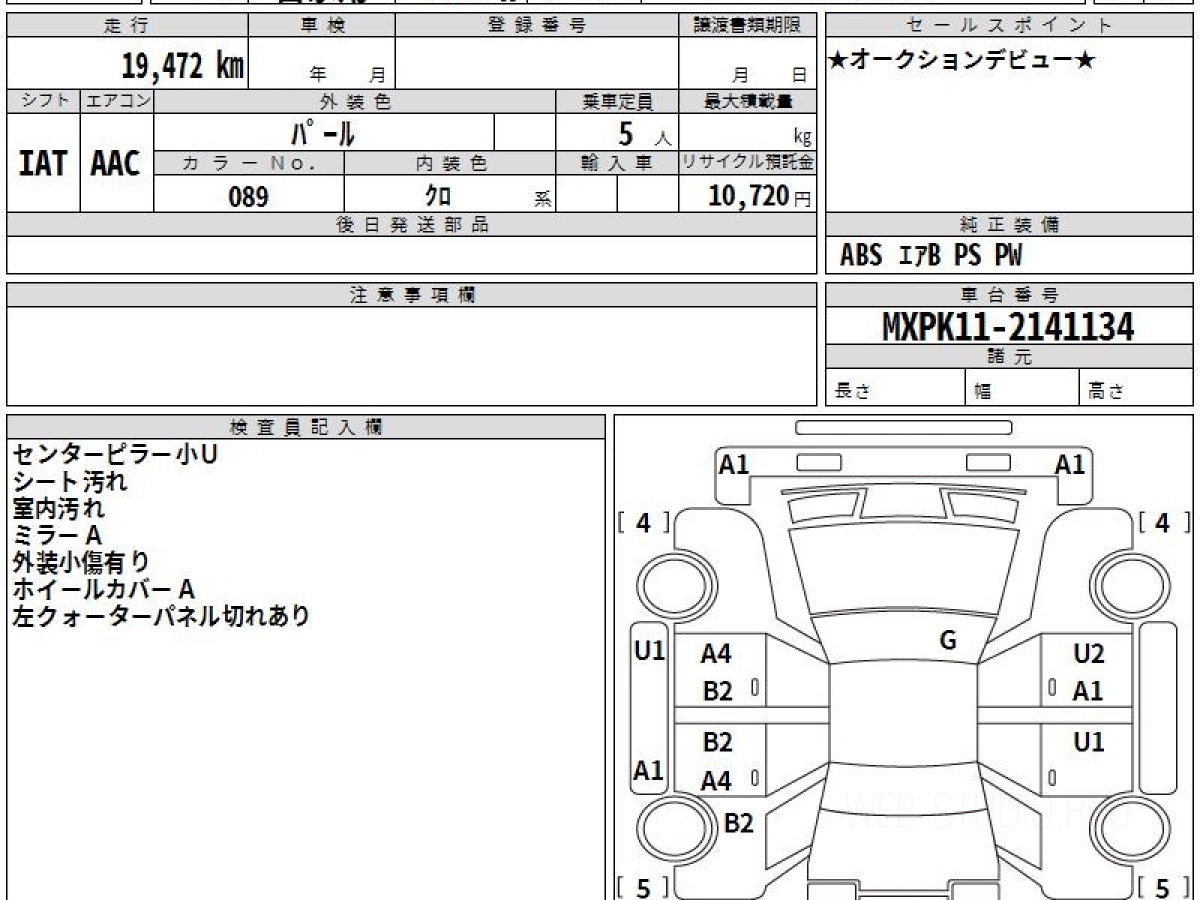Select the 幅 dimension label
Screen dimensions: 1200x900
click(984, 392)
